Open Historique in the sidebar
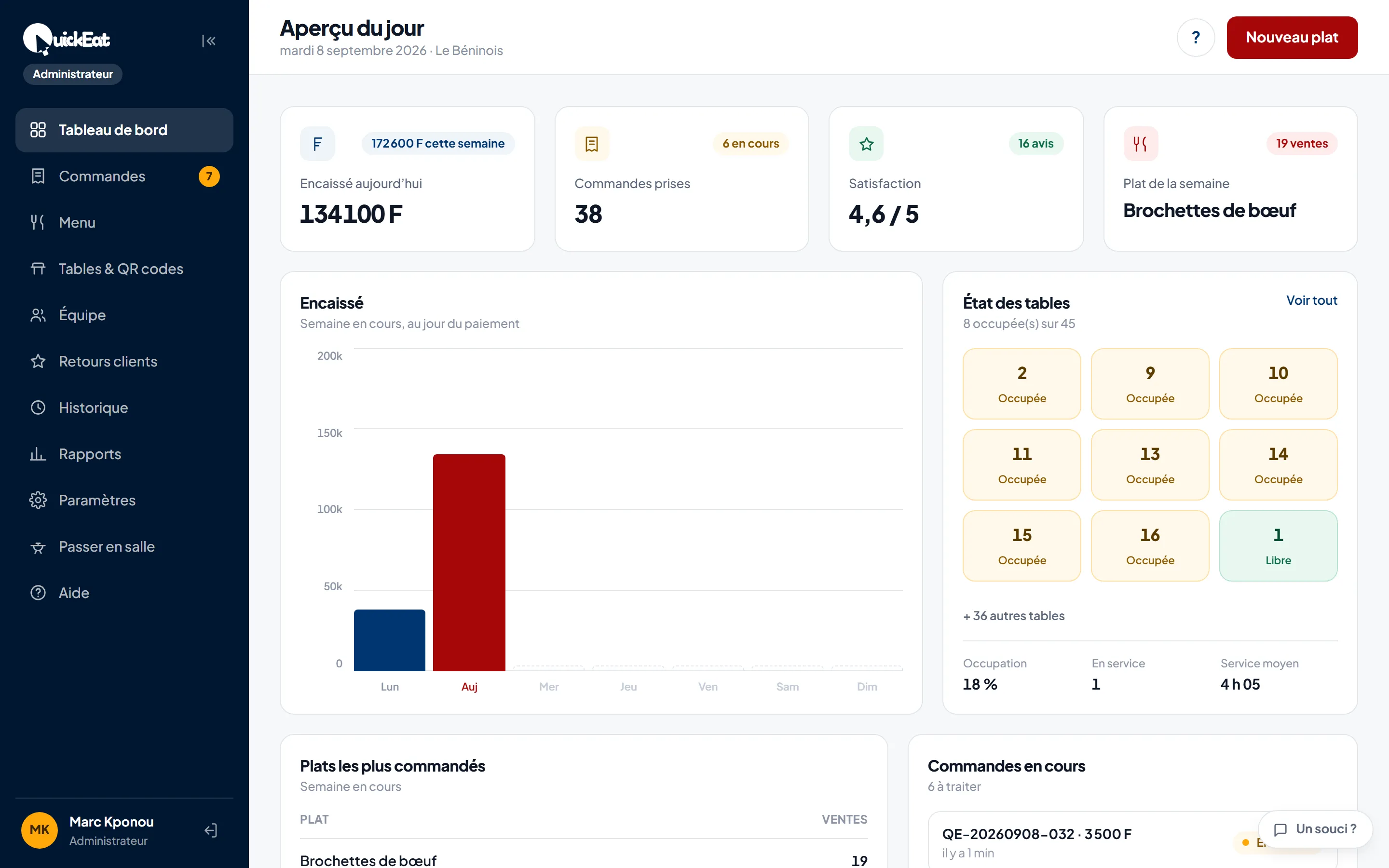 pos(124,407)
